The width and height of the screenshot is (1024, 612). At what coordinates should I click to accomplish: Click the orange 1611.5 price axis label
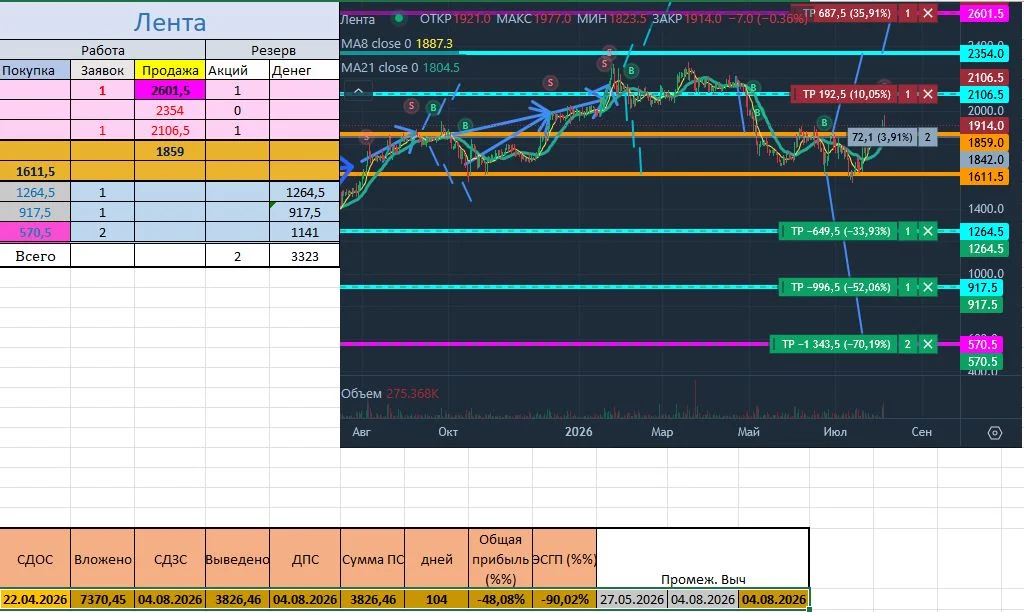(985, 176)
